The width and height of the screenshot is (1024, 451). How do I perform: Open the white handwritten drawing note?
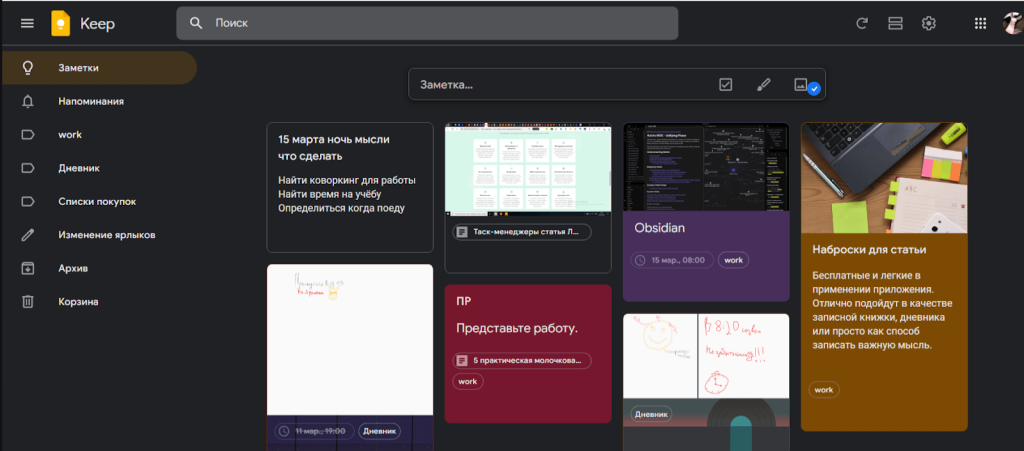point(350,339)
